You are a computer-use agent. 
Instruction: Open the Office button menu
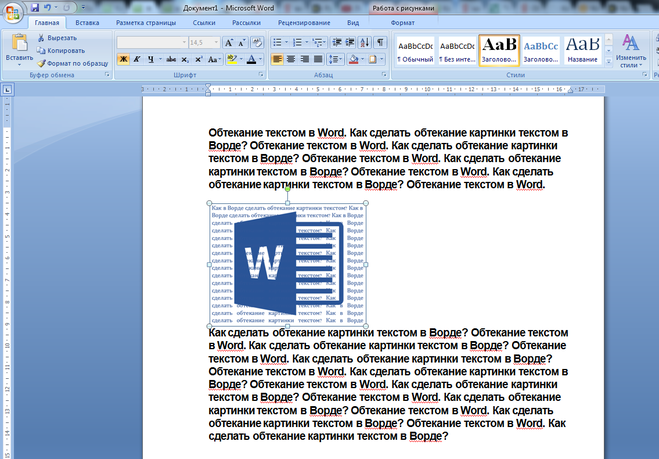point(13,13)
